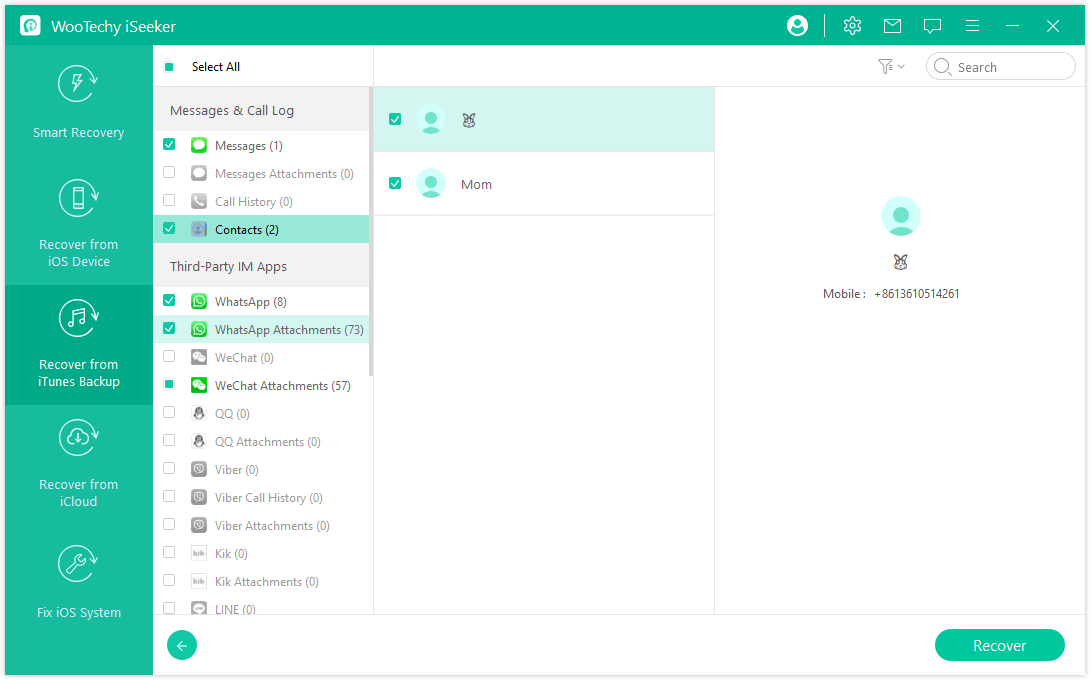This screenshot has width=1090, height=680.
Task: Toggle the Select All checkbox
Action: click(169, 67)
